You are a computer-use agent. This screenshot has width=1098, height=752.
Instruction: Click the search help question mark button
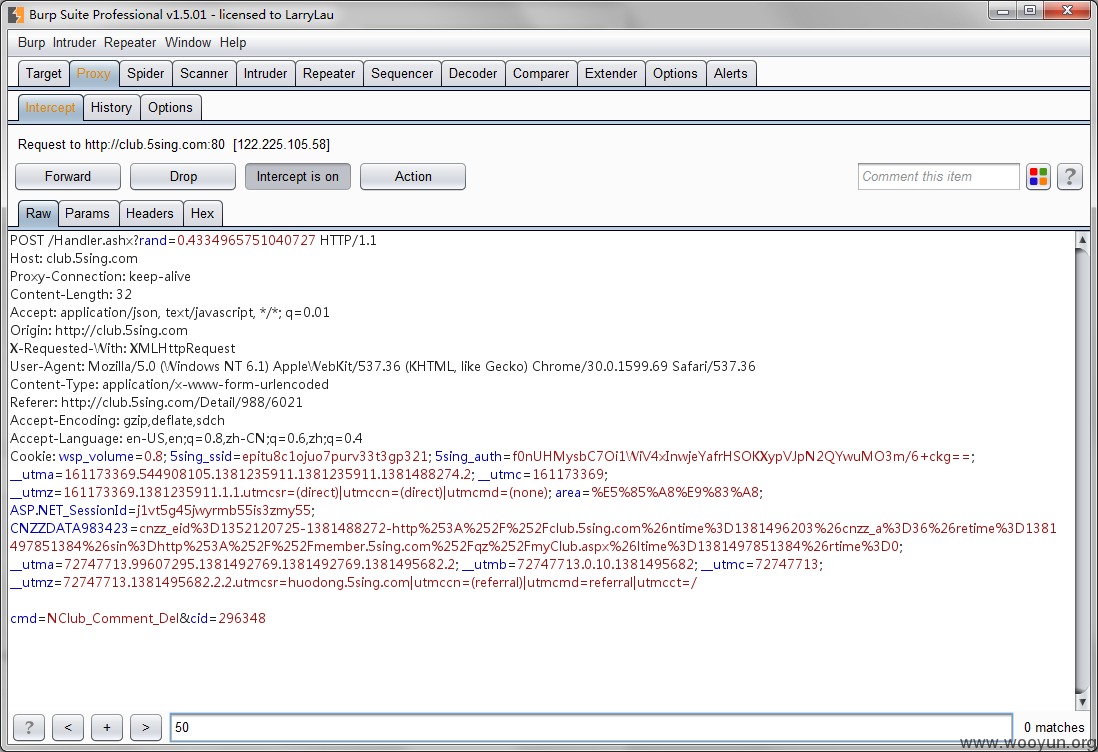pos(29,727)
